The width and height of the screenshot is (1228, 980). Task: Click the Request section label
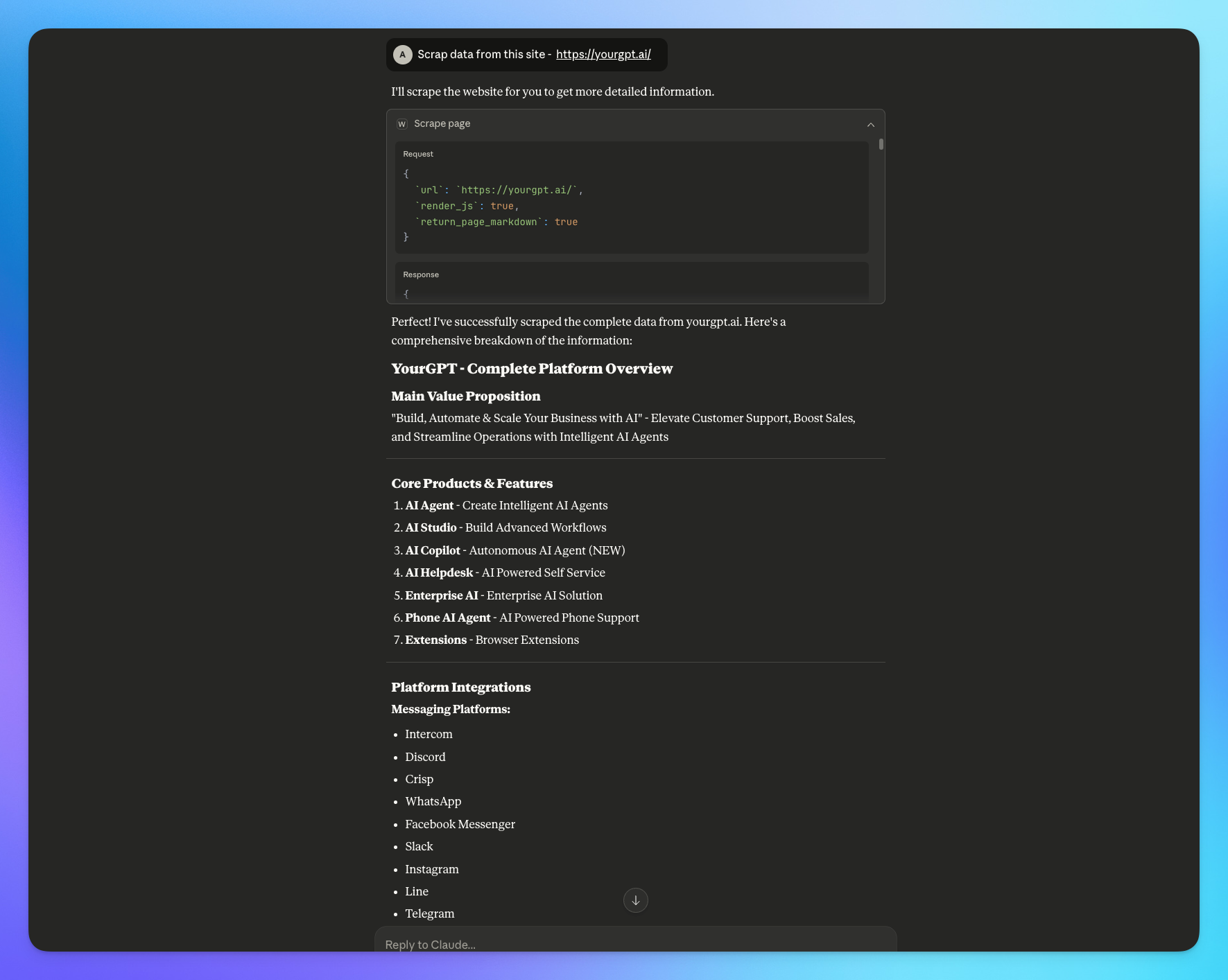click(x=417, y=155)
